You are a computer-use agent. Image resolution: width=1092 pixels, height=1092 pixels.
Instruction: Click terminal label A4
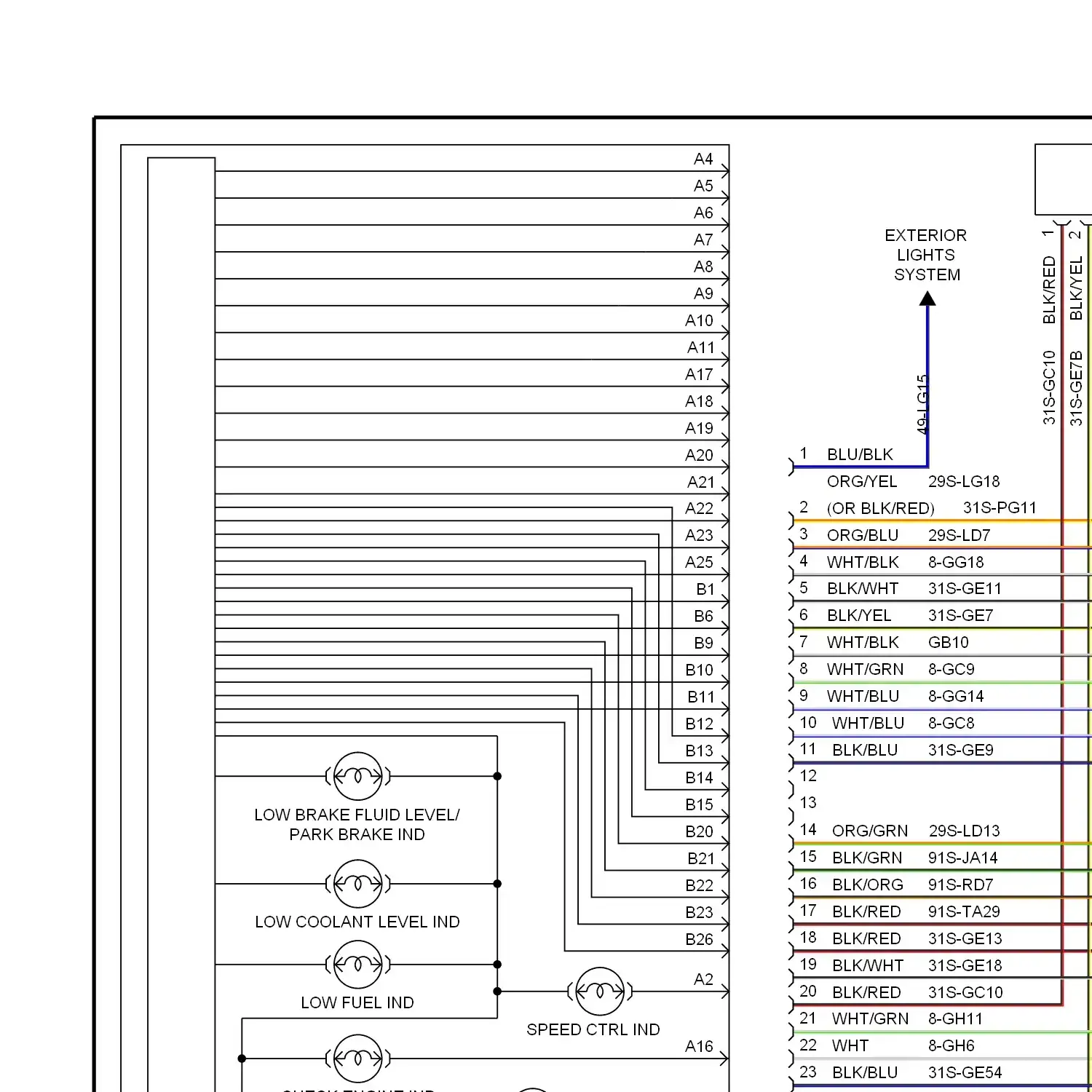tap(703, 159)
